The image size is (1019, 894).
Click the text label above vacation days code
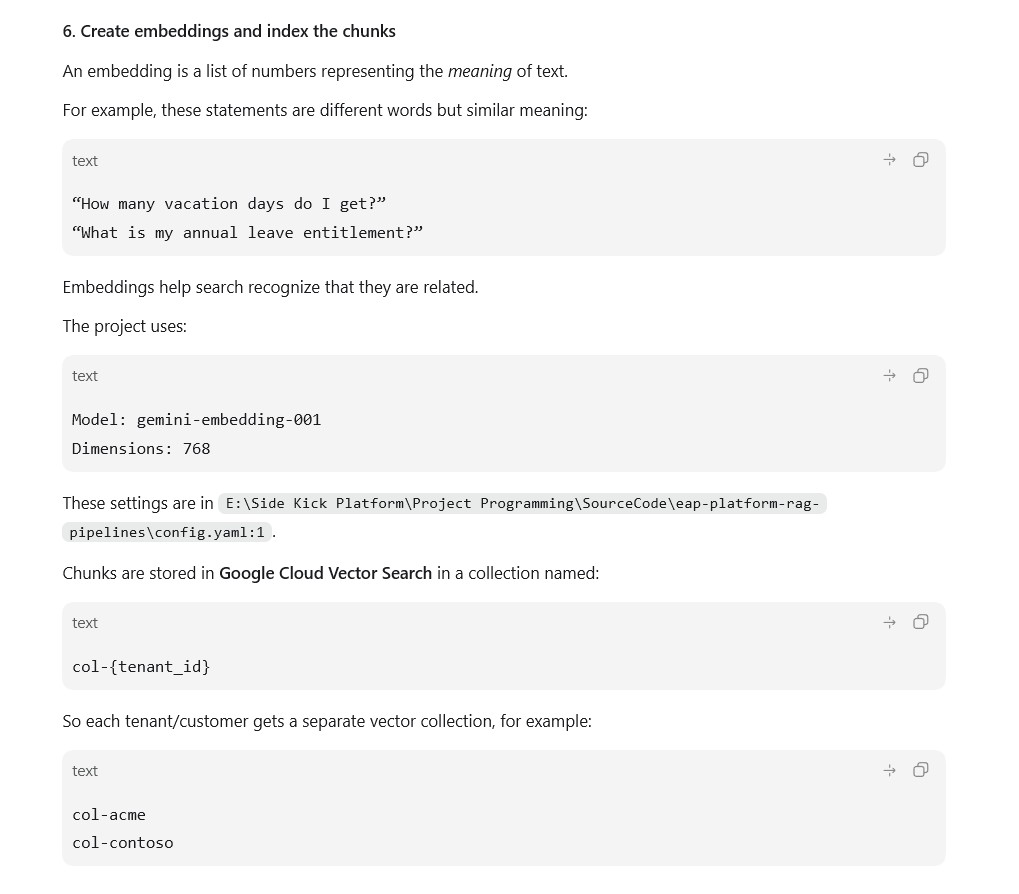pyautogui.click(x=84, y=160)
